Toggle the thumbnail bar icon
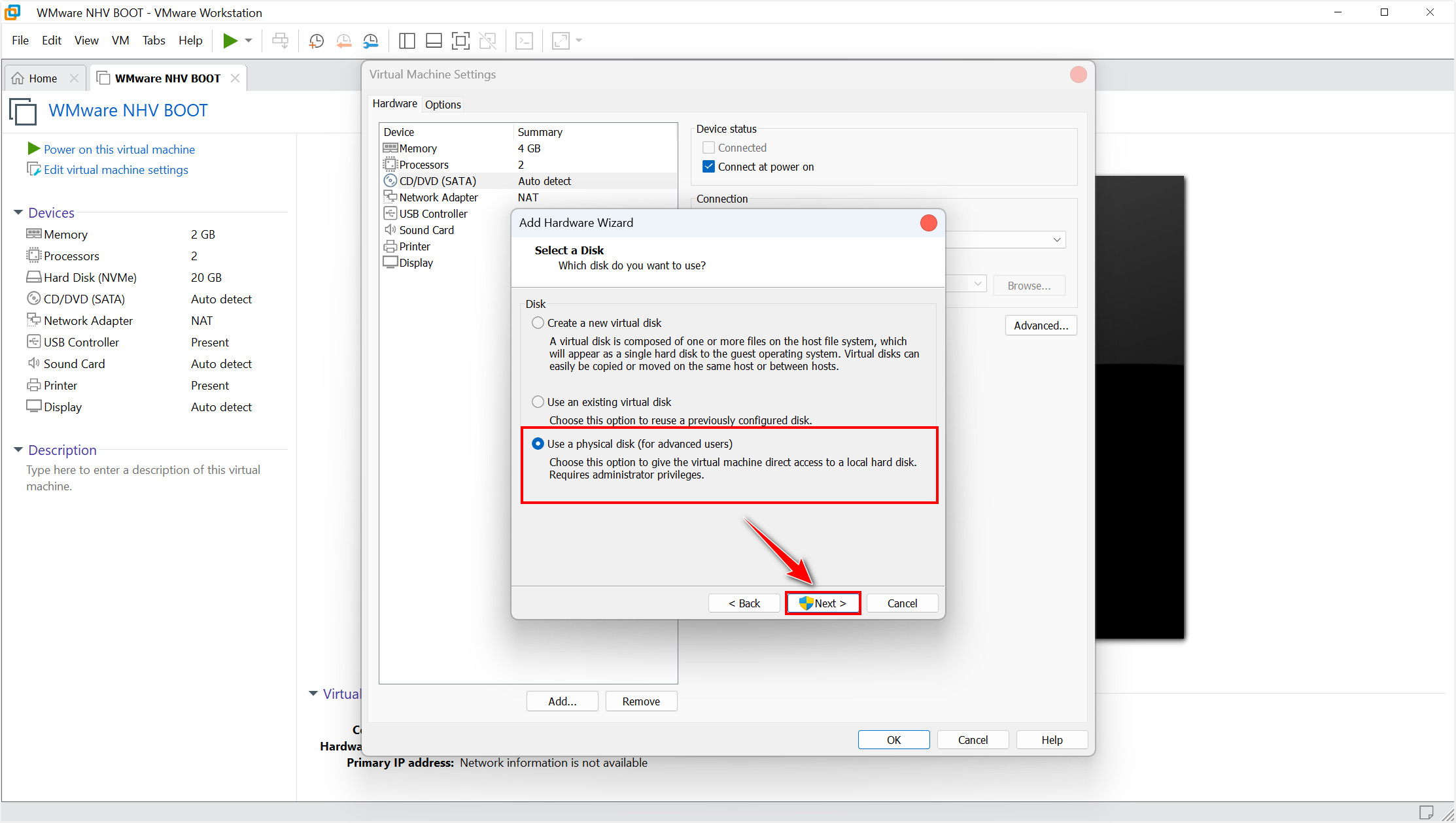This screenshot has width=1456, height=823. tap(434, 41)
